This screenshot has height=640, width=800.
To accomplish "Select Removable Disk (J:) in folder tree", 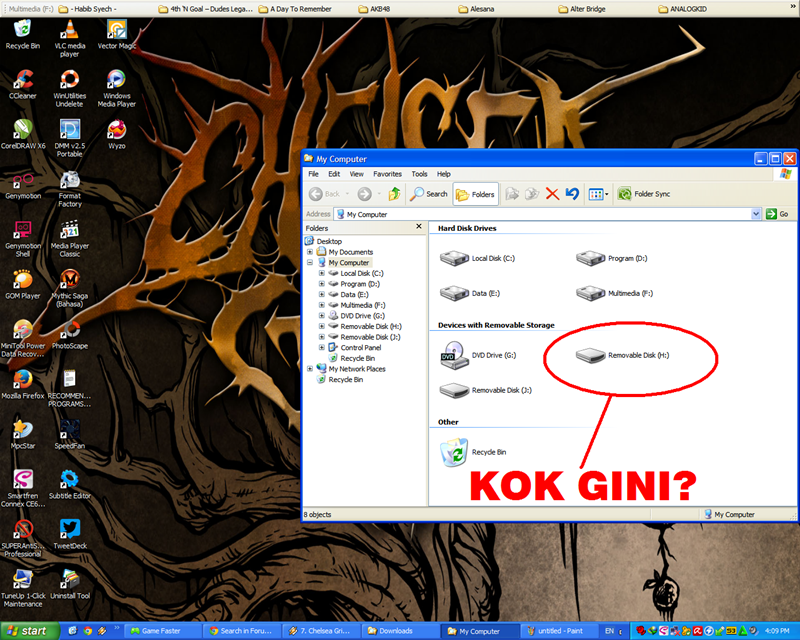I will pyautogui.click(x=364, y=337).
